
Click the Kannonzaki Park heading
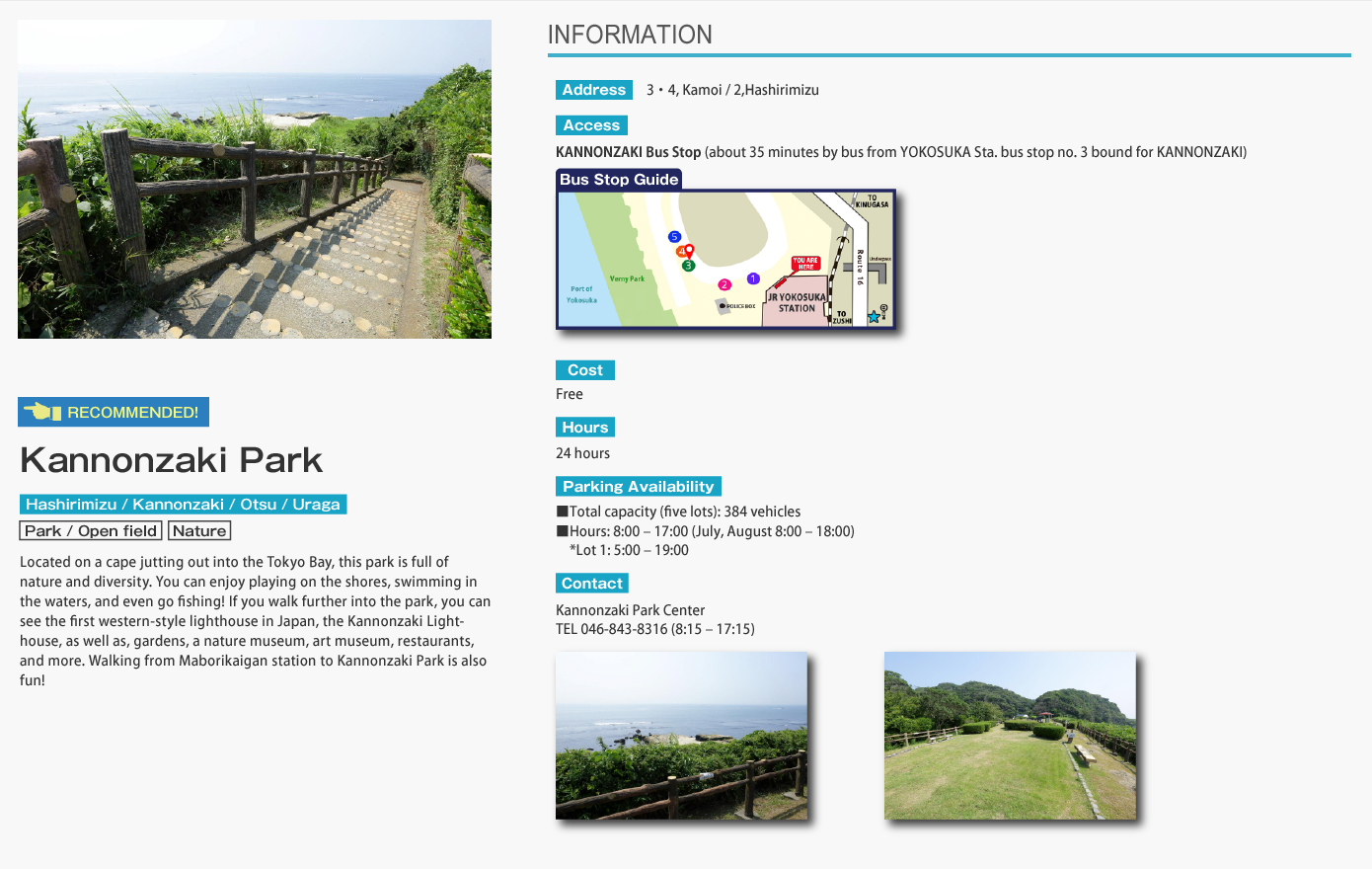(172, 460)
